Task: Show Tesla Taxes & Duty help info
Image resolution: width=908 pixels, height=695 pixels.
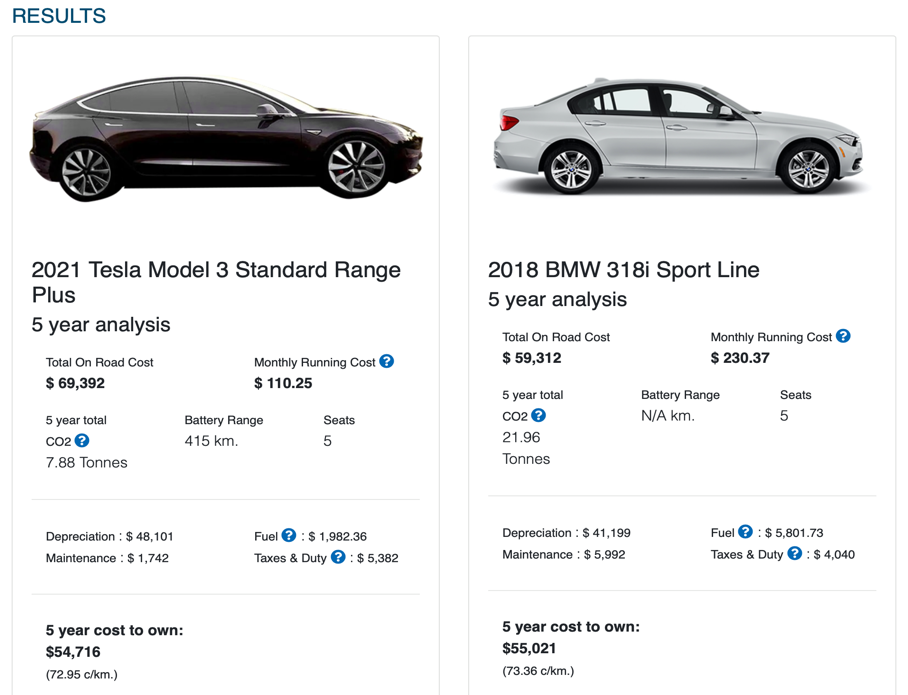Action: (338, 557)
